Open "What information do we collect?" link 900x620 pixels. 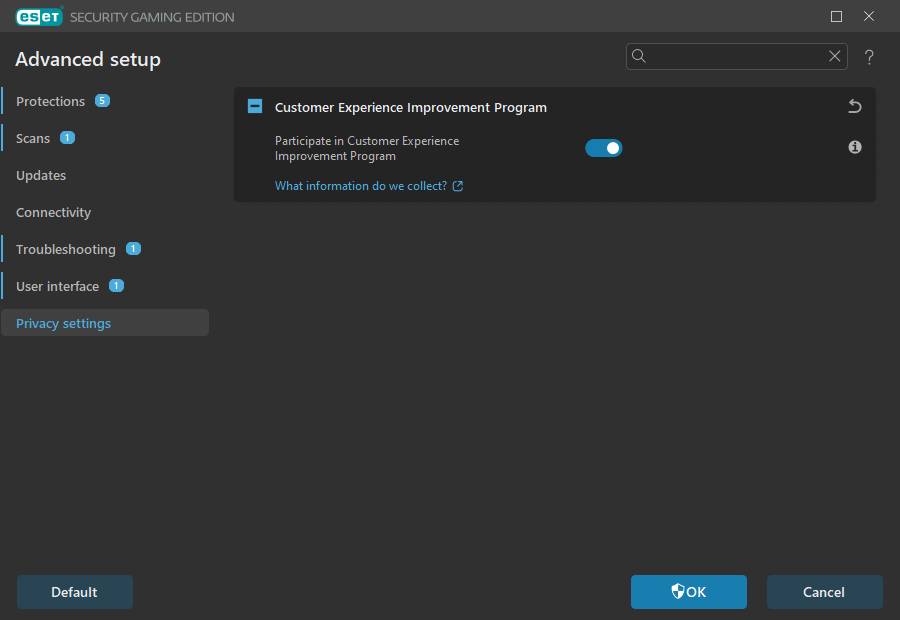point(369,186)
